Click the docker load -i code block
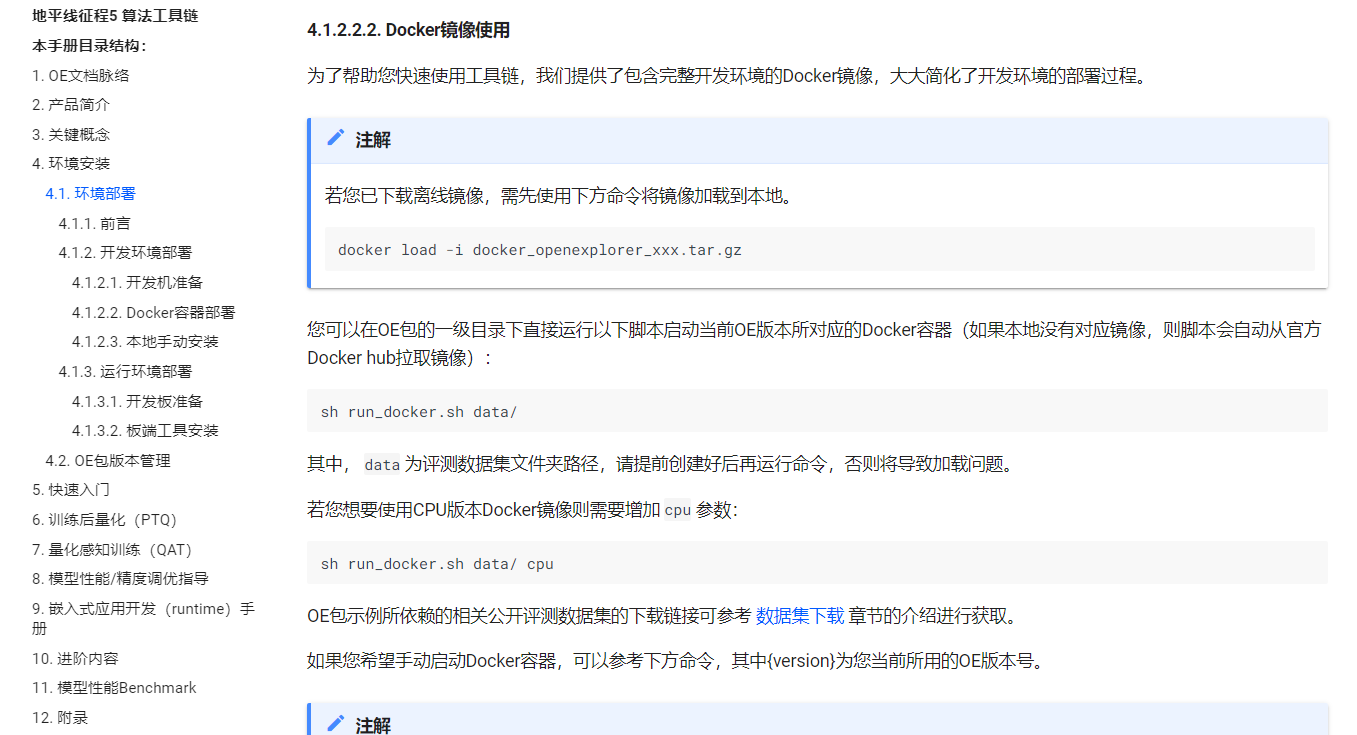 pyautogui.click(x=819, y=249)
